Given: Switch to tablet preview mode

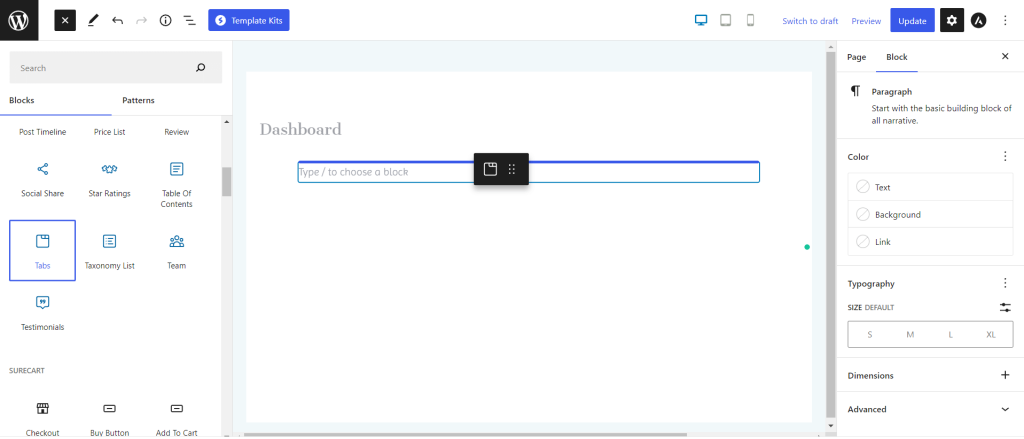Looking at the screenshot, I should click(x=726, y=20).
